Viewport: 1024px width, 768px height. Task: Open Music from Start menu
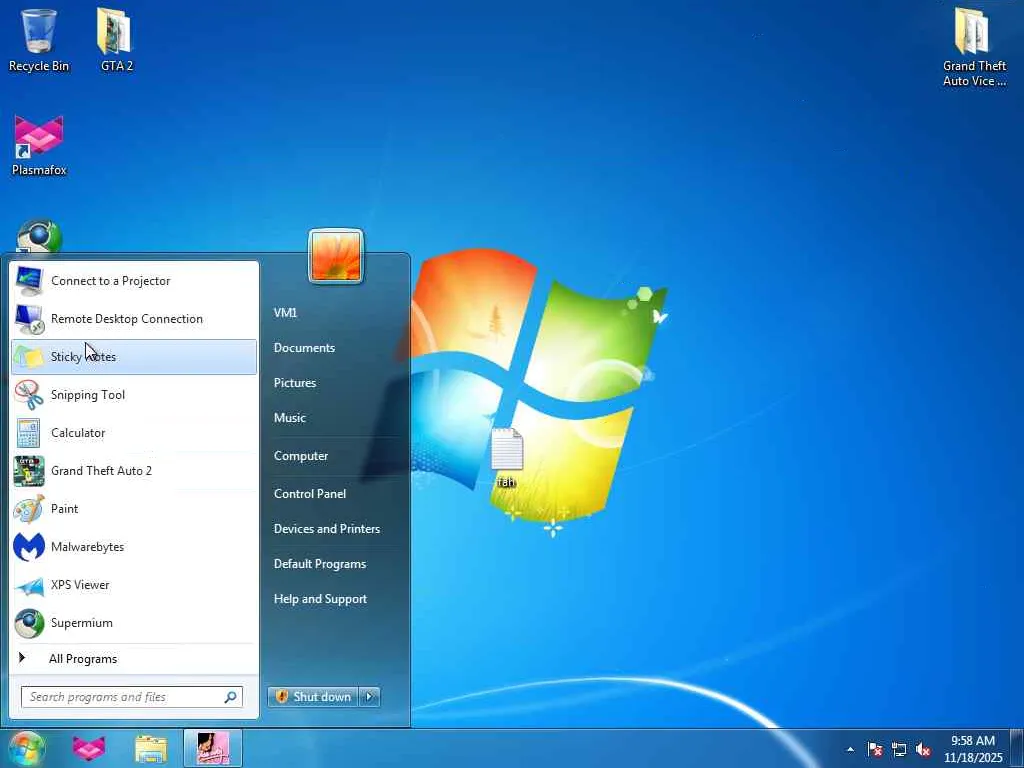[290, 418]
